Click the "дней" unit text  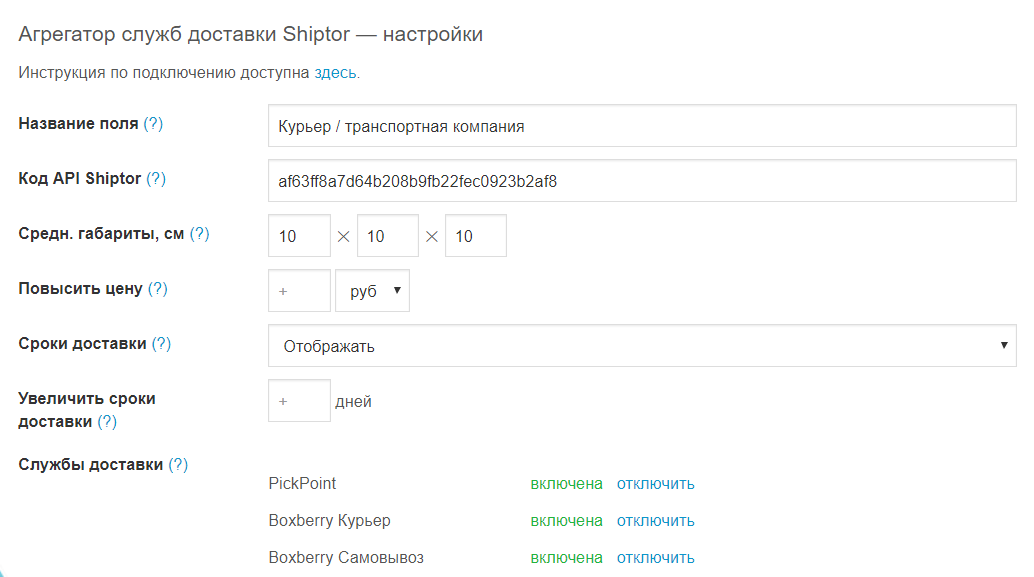tap(353, 402)
